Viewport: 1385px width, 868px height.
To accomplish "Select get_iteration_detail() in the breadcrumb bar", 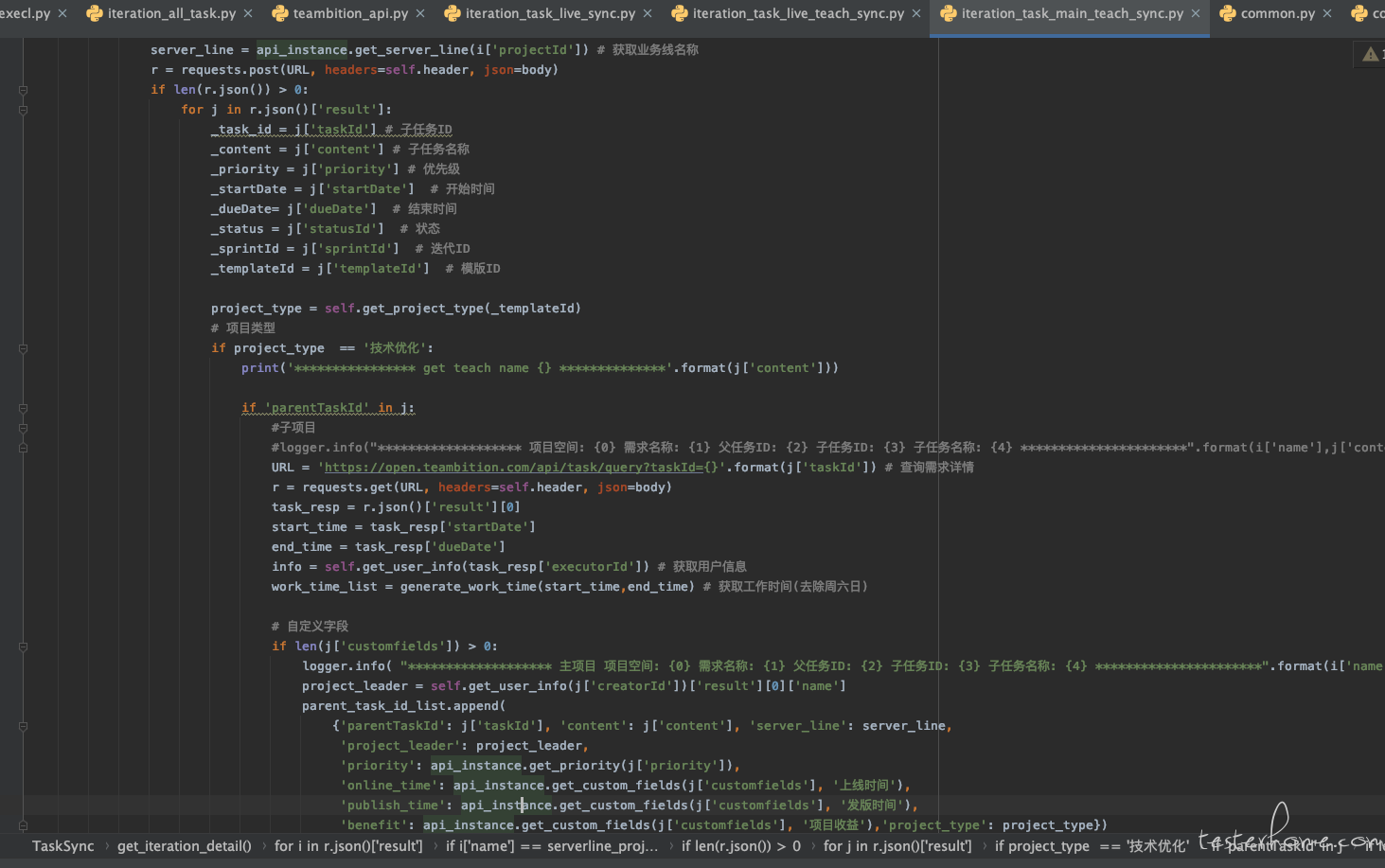I will click(185, 846).
